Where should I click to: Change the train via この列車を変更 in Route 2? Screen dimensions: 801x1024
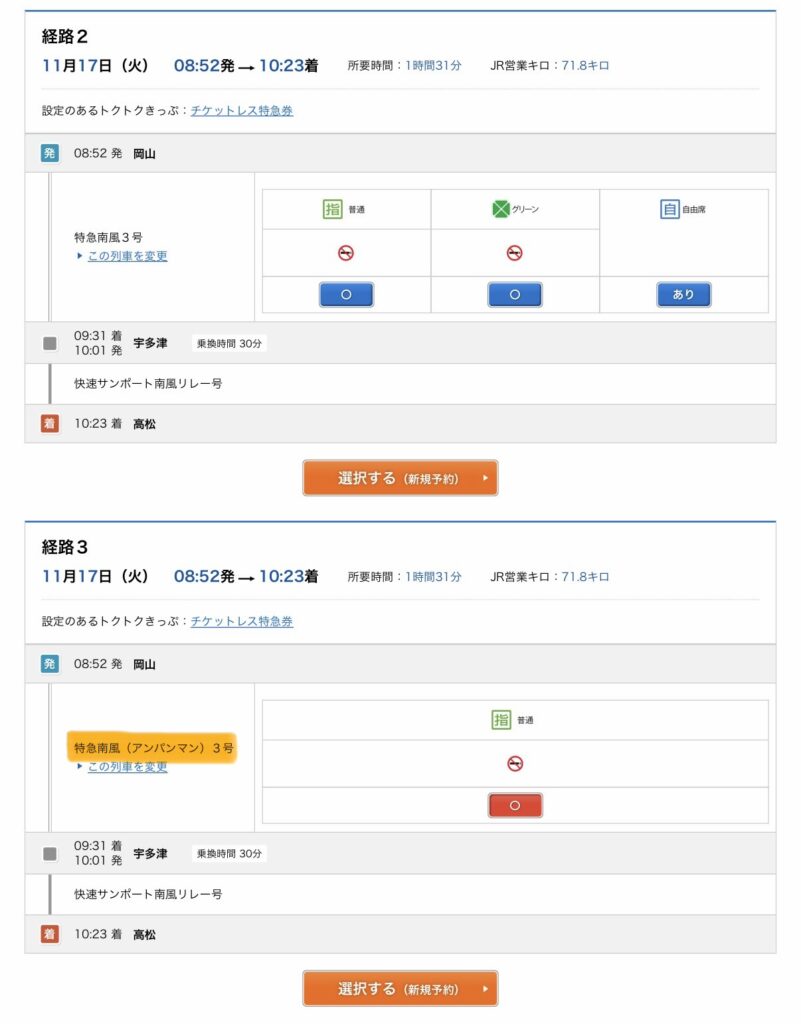click(x=127, y=256)
